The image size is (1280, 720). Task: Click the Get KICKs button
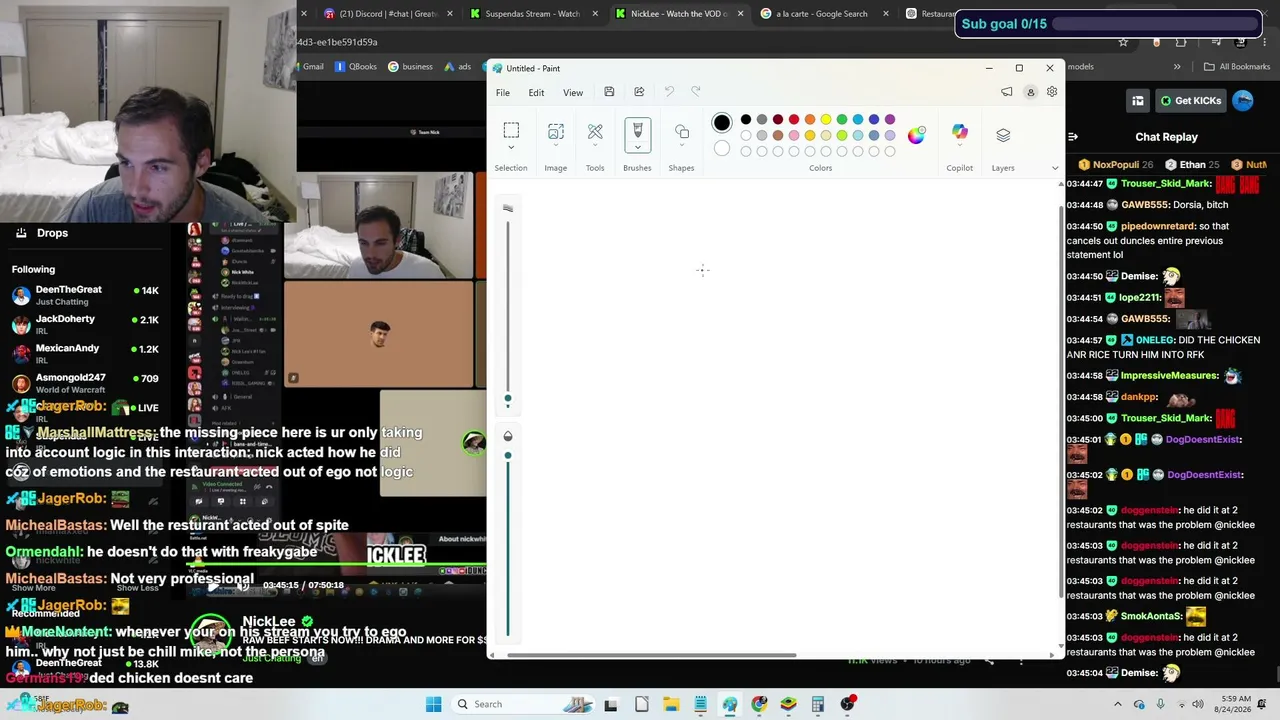tap(1190, 101)
